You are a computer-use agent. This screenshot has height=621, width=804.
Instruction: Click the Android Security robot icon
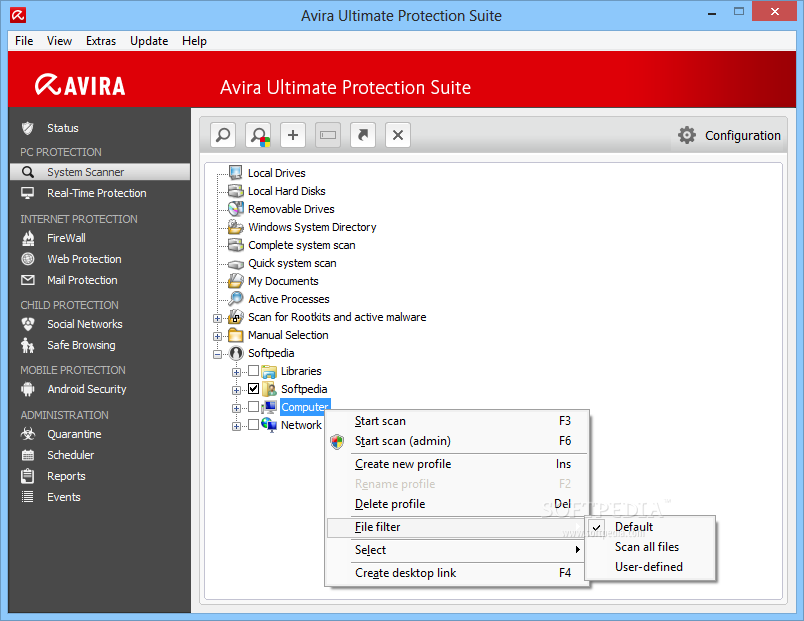point(28,389)
